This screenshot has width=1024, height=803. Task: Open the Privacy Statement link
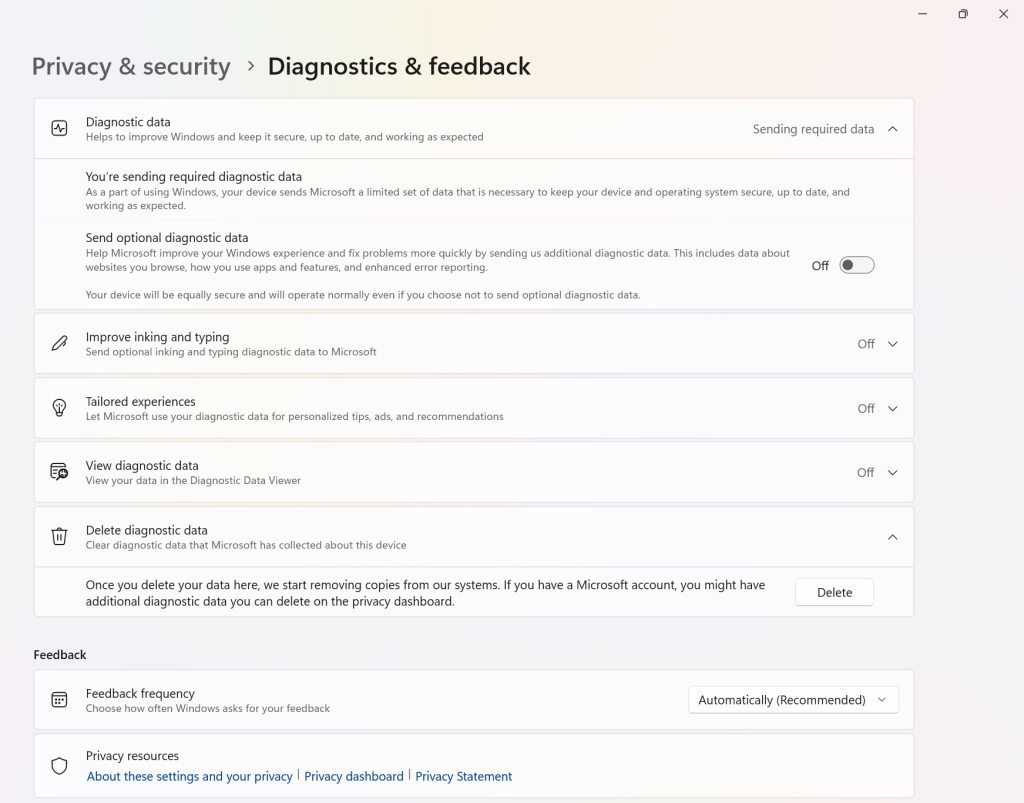click(x=464, y=776)
